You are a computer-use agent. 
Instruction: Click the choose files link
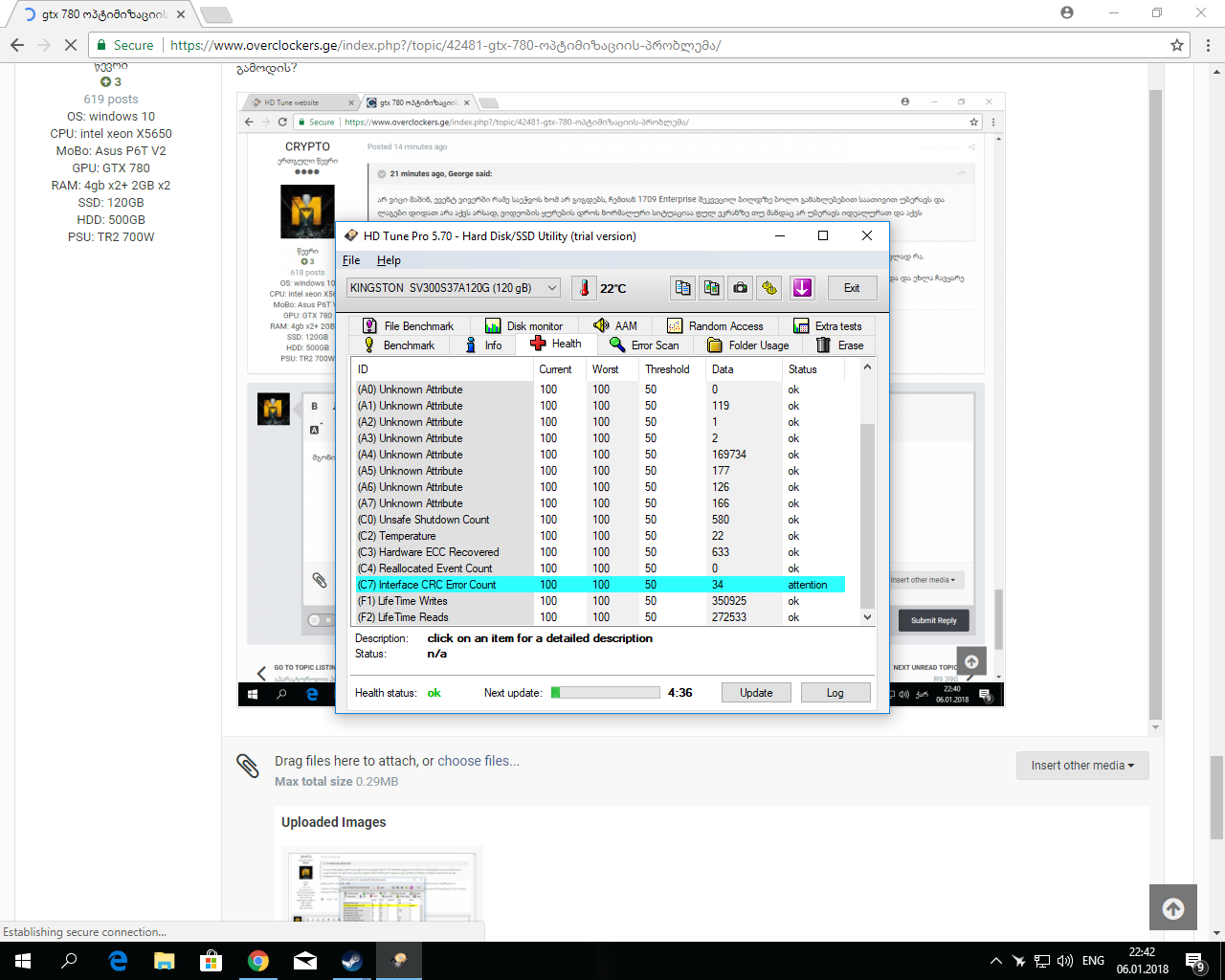478,761
